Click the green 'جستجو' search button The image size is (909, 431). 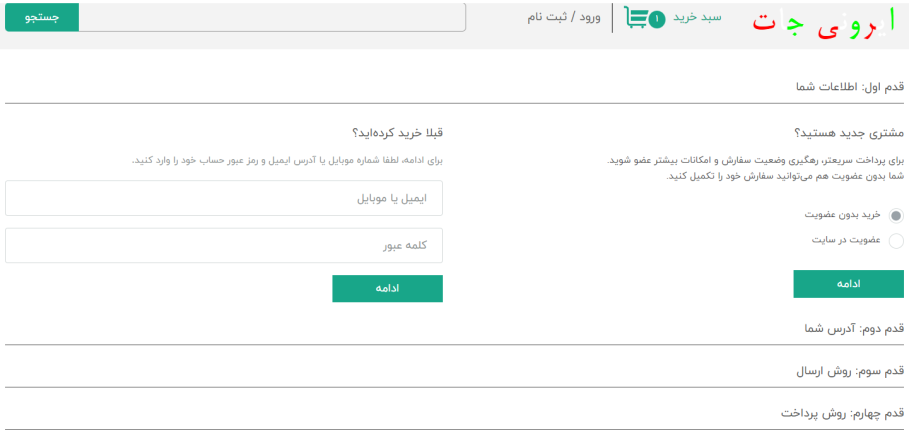pyautogui.click(x=42, y=17)
